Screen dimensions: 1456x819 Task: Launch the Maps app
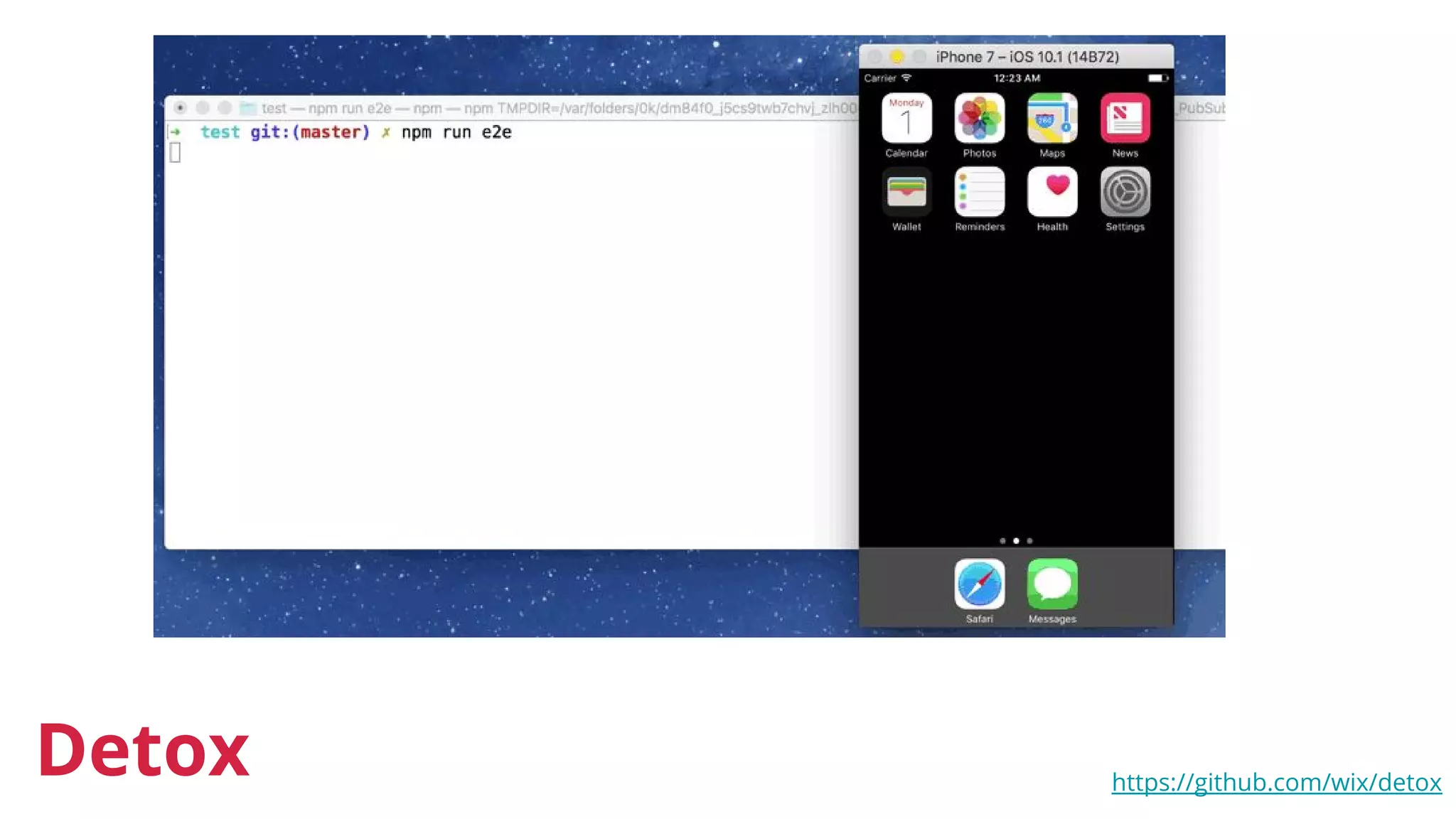click(x=1052, y=119)
